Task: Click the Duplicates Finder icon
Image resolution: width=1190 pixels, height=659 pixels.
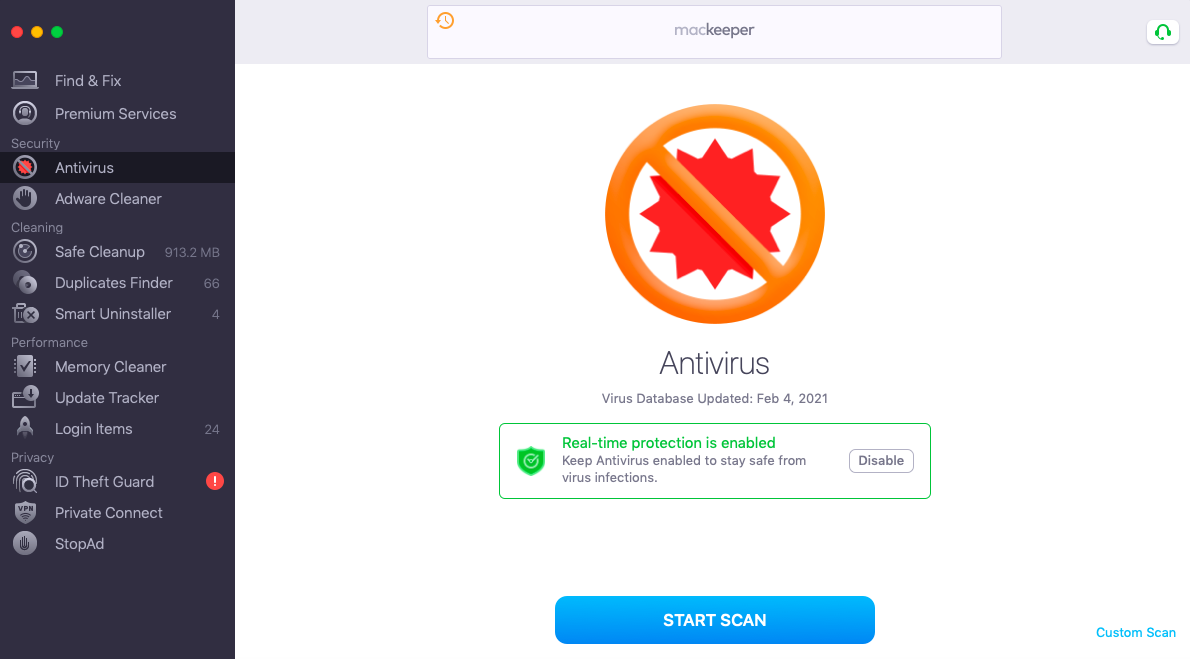Action: pyautogui.click(x=25, y=282)
